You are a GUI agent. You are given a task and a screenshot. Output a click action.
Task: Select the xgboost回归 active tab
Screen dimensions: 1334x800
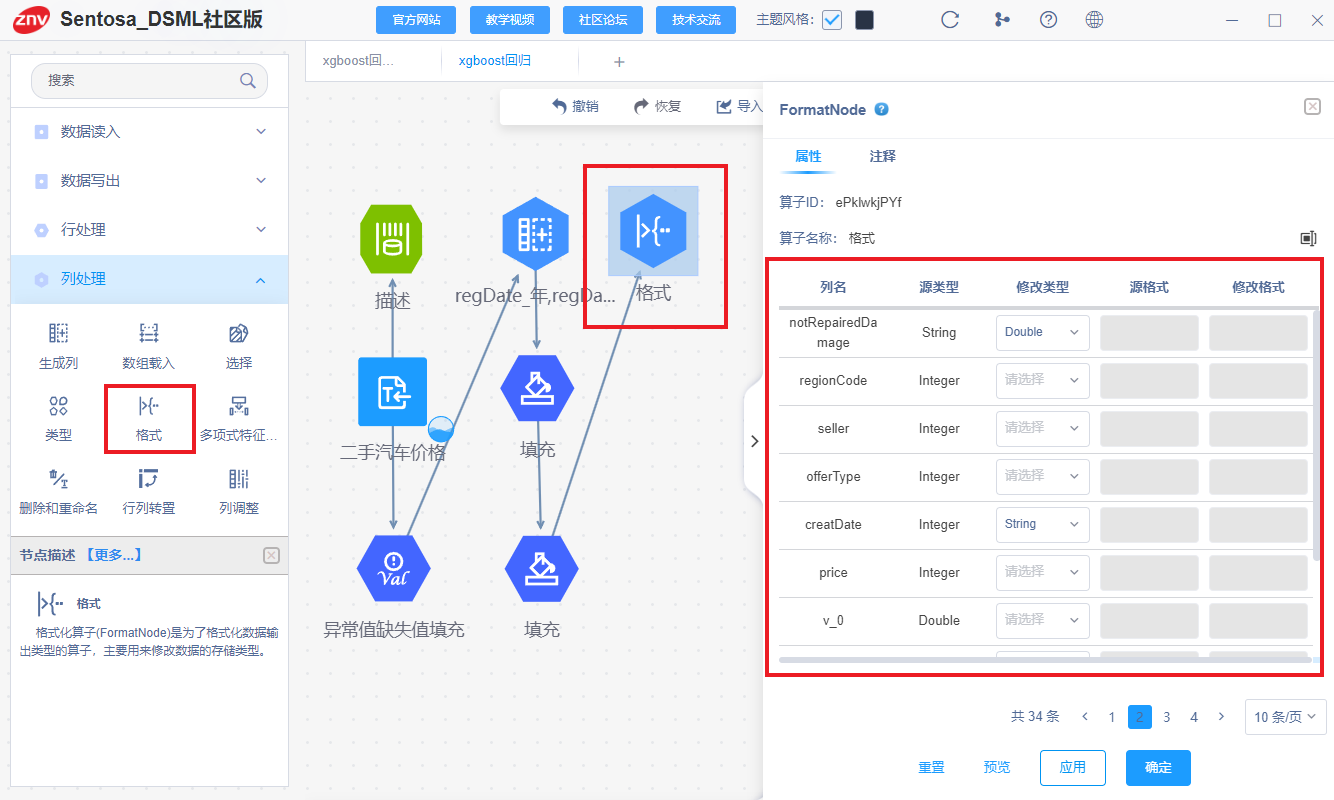[495, 61]
